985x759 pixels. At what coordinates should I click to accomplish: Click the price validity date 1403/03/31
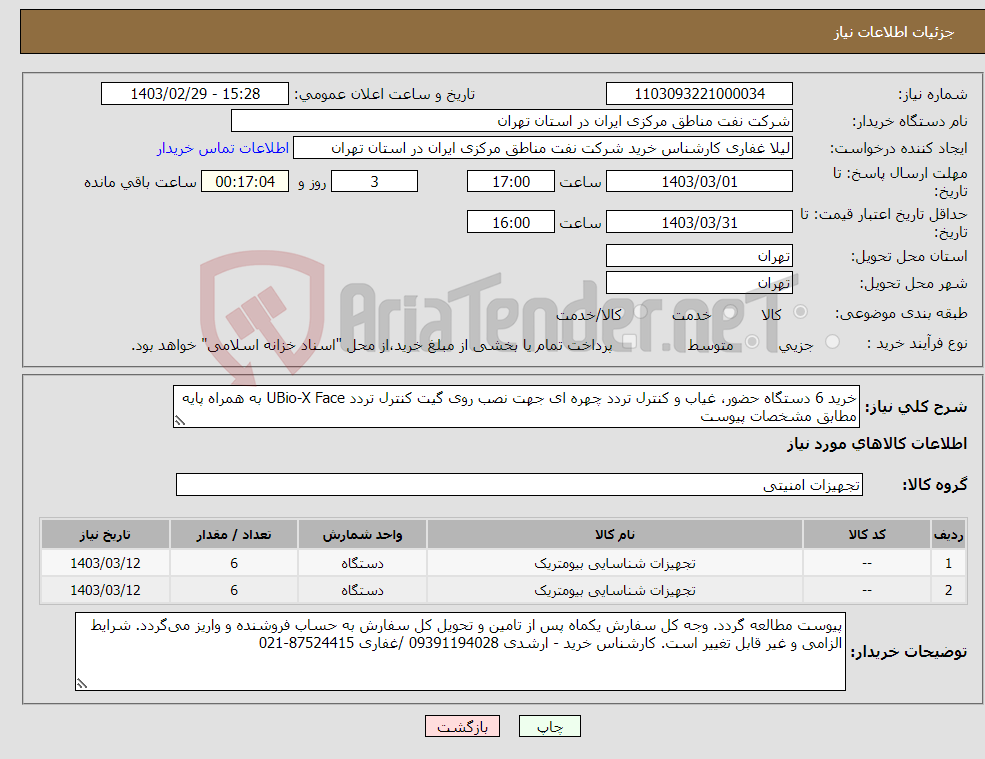(x=699, y=222)
